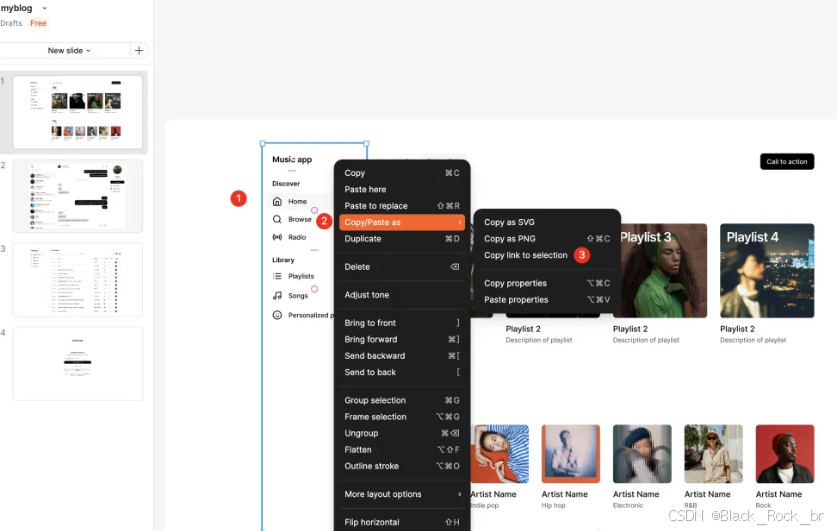
Task: Choose Send to back
Action: point(402,373)
